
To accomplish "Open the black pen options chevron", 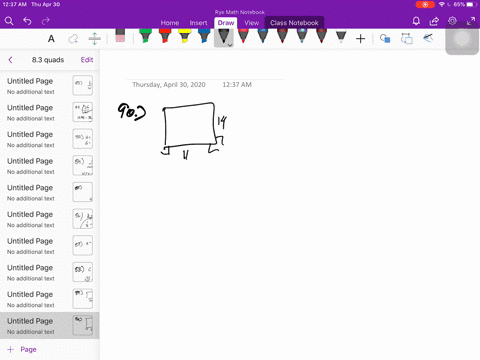I will coord(230,45).
